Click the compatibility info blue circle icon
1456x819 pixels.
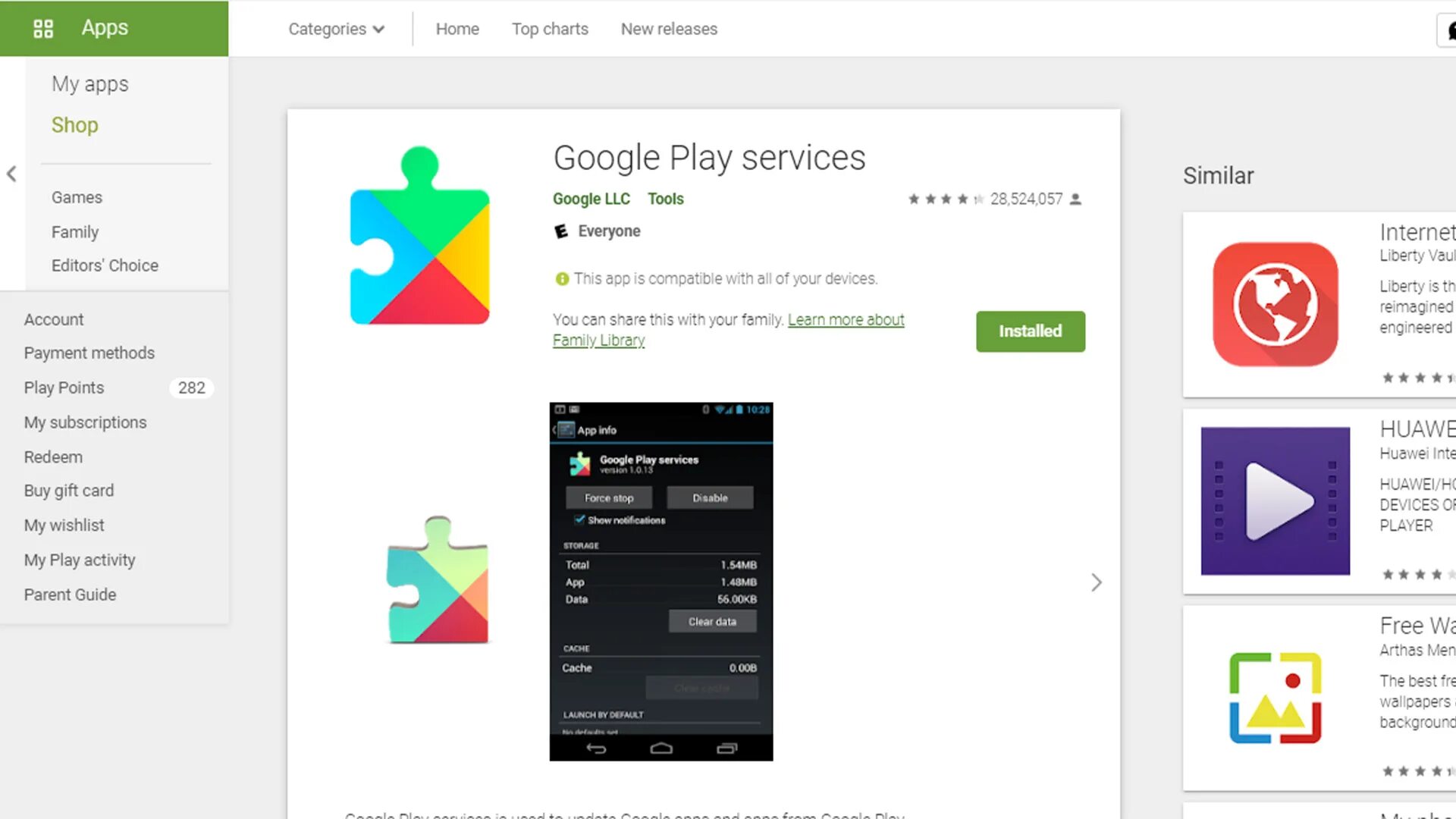pyautogui.click(x=561, y=279)
